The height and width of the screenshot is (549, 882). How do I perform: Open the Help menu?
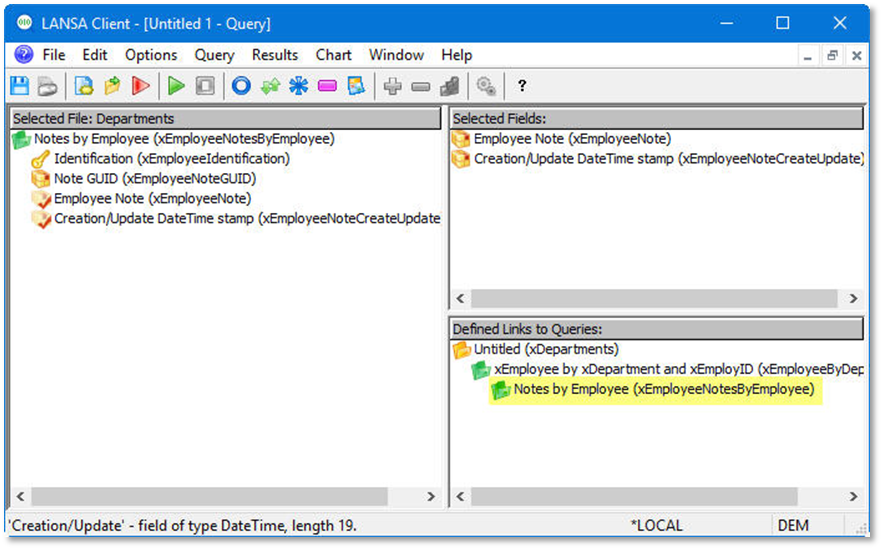(x=457, y=55)
